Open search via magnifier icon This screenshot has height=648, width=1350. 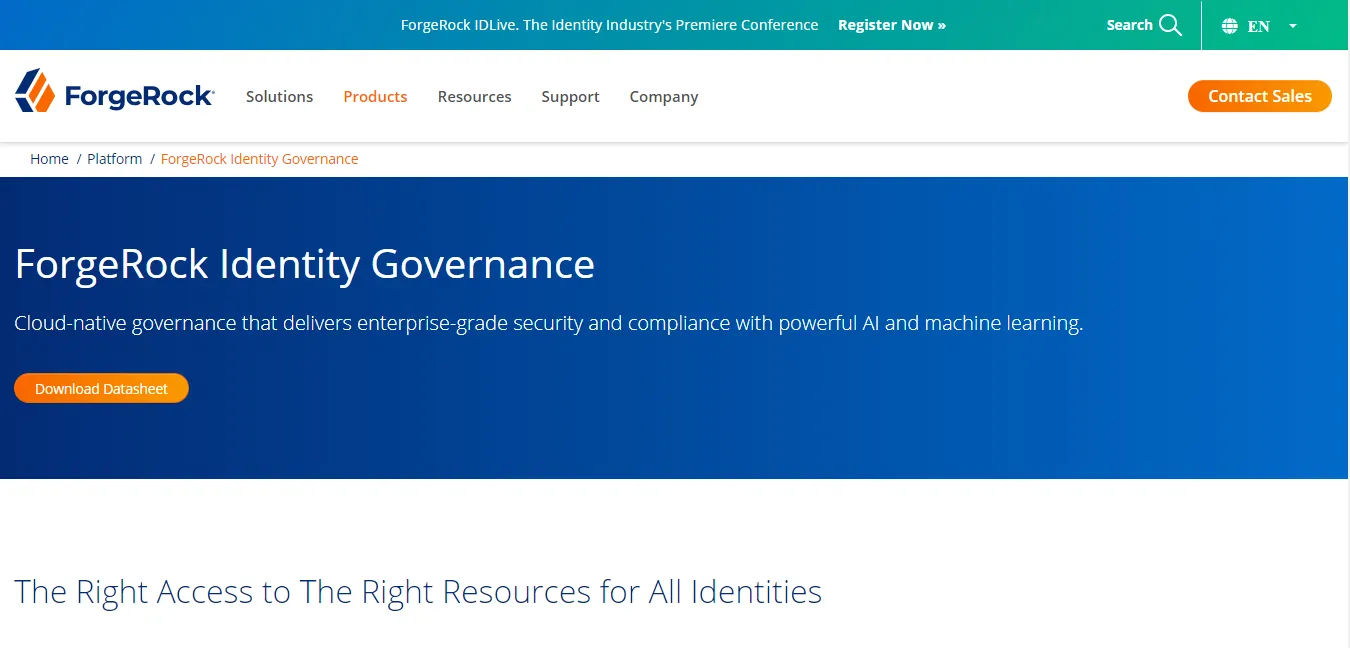click(1170, 25)
